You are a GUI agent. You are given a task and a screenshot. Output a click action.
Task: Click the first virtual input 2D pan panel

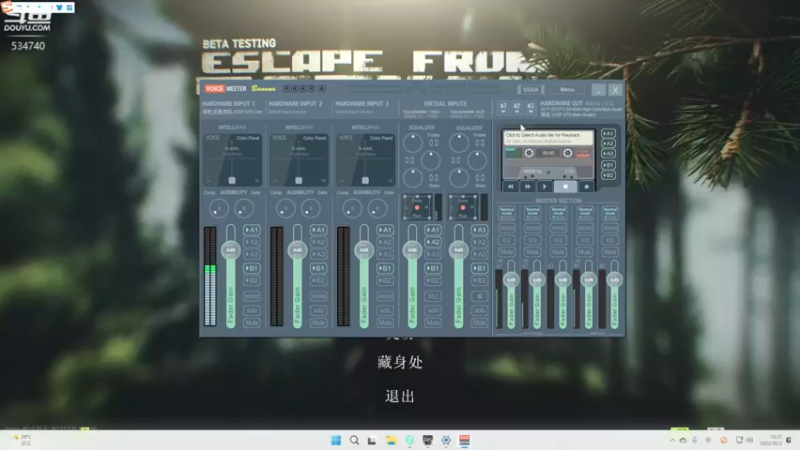(417, 207)
